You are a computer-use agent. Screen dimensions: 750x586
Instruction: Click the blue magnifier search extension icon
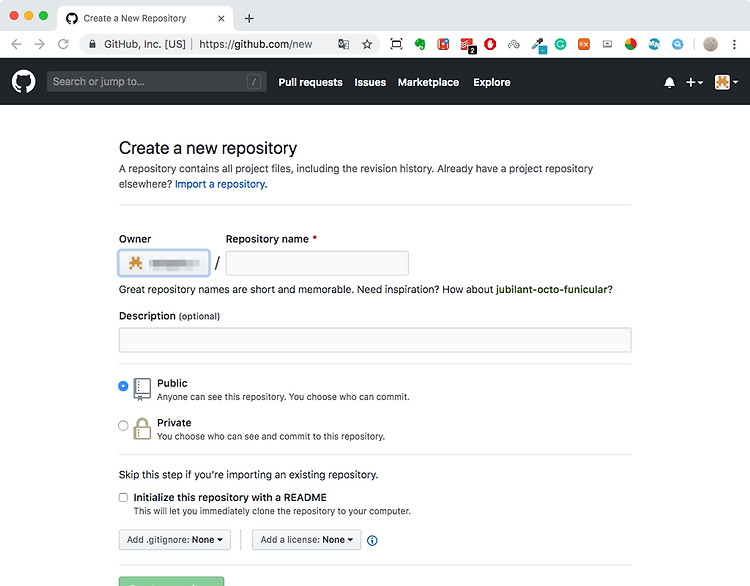coord(678,44)
